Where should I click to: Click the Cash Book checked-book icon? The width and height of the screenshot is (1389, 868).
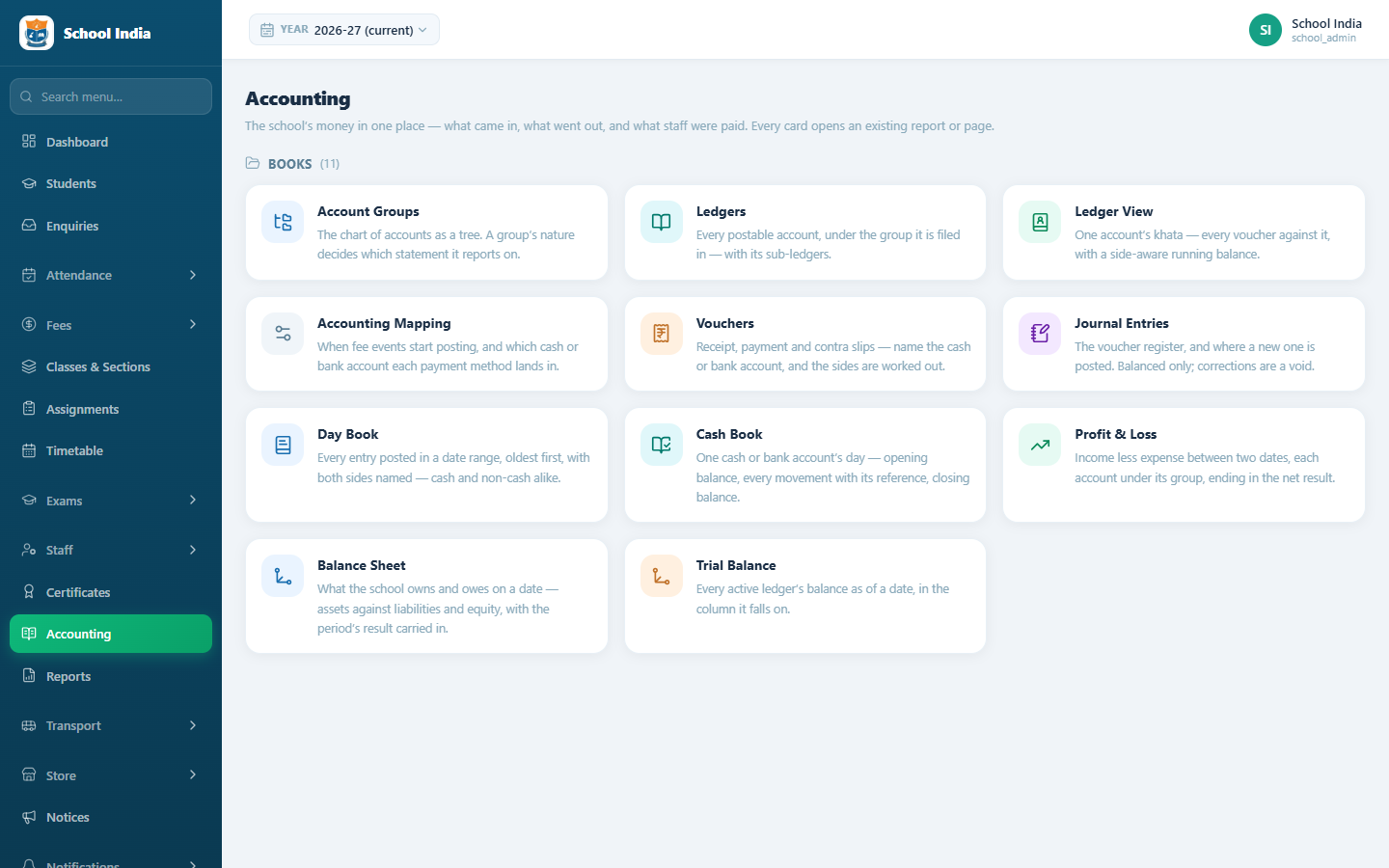pos(662,445)
